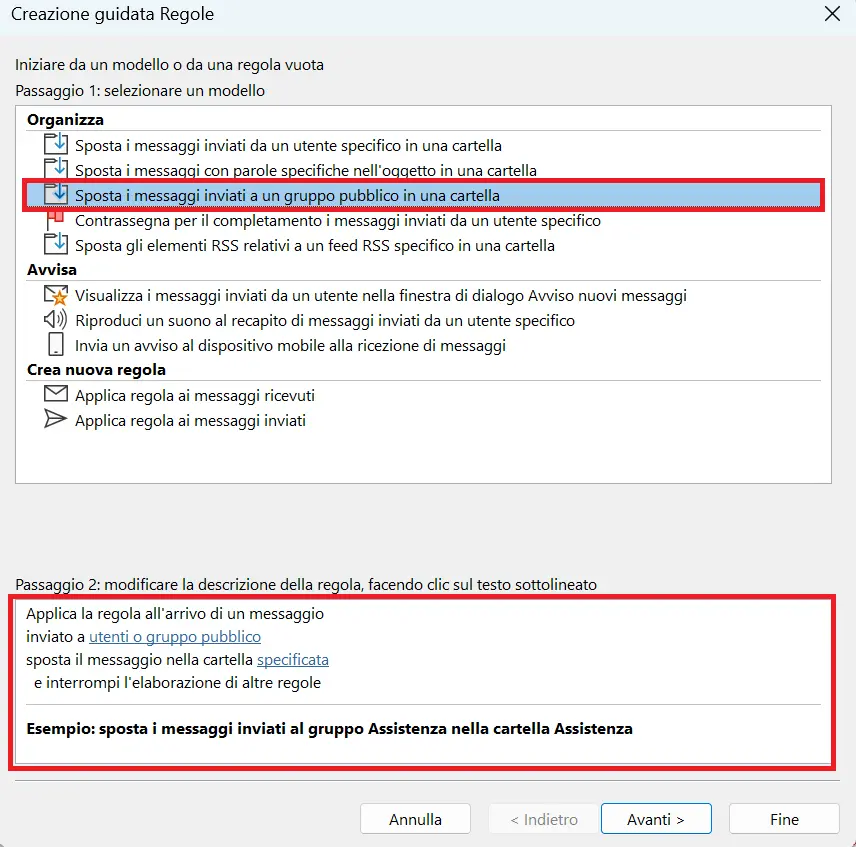Select the move messages from specific sender template icon
Image resolution: width=856 pixels, height=847 pixels.
(57, 144)
